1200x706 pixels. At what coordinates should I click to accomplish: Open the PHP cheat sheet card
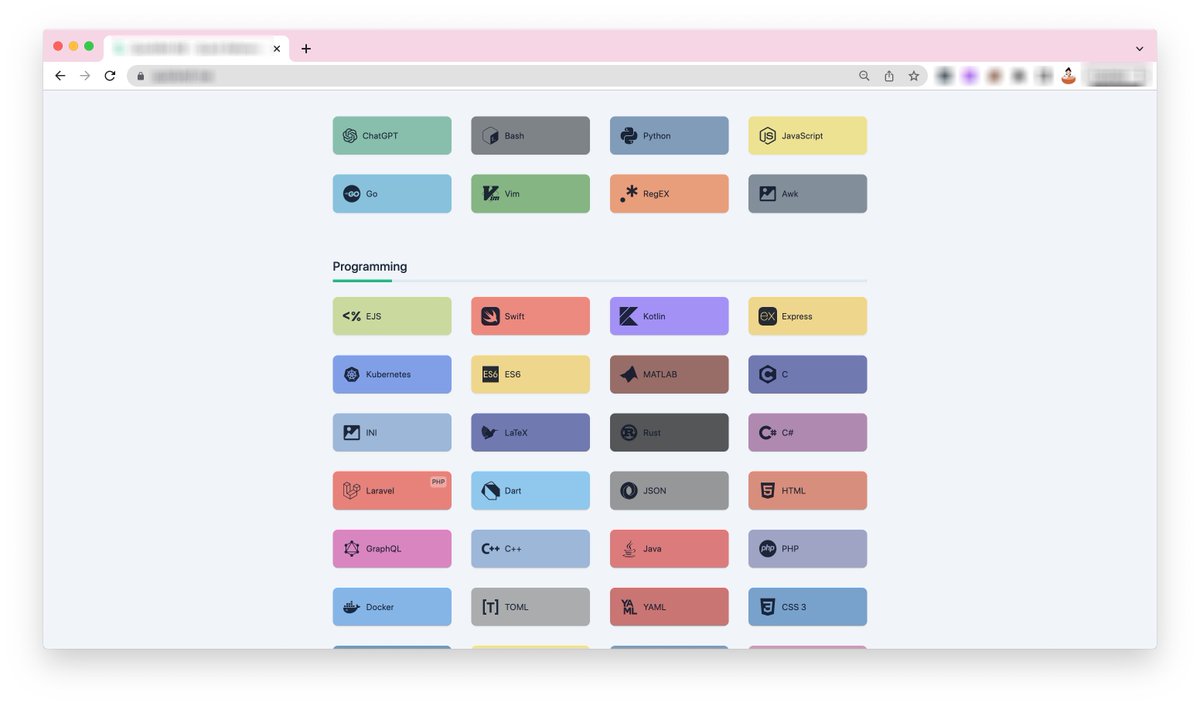807,549
